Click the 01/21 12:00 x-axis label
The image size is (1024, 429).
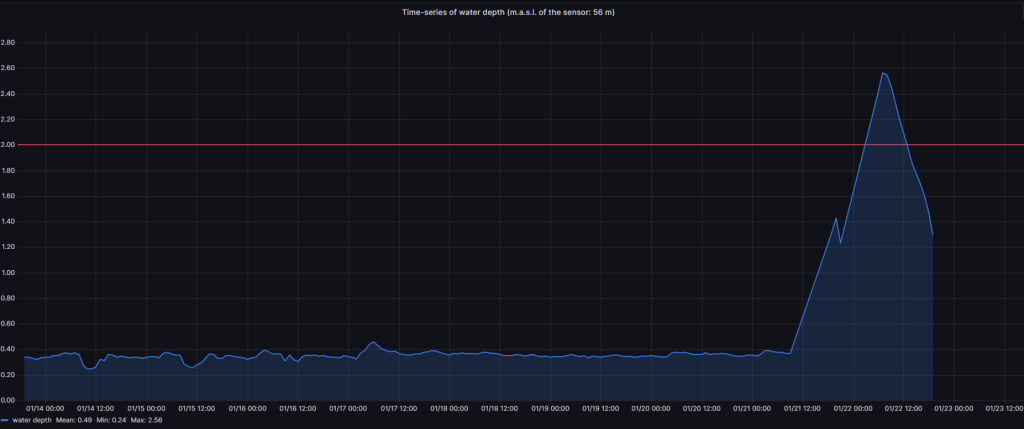click(803, 408)
